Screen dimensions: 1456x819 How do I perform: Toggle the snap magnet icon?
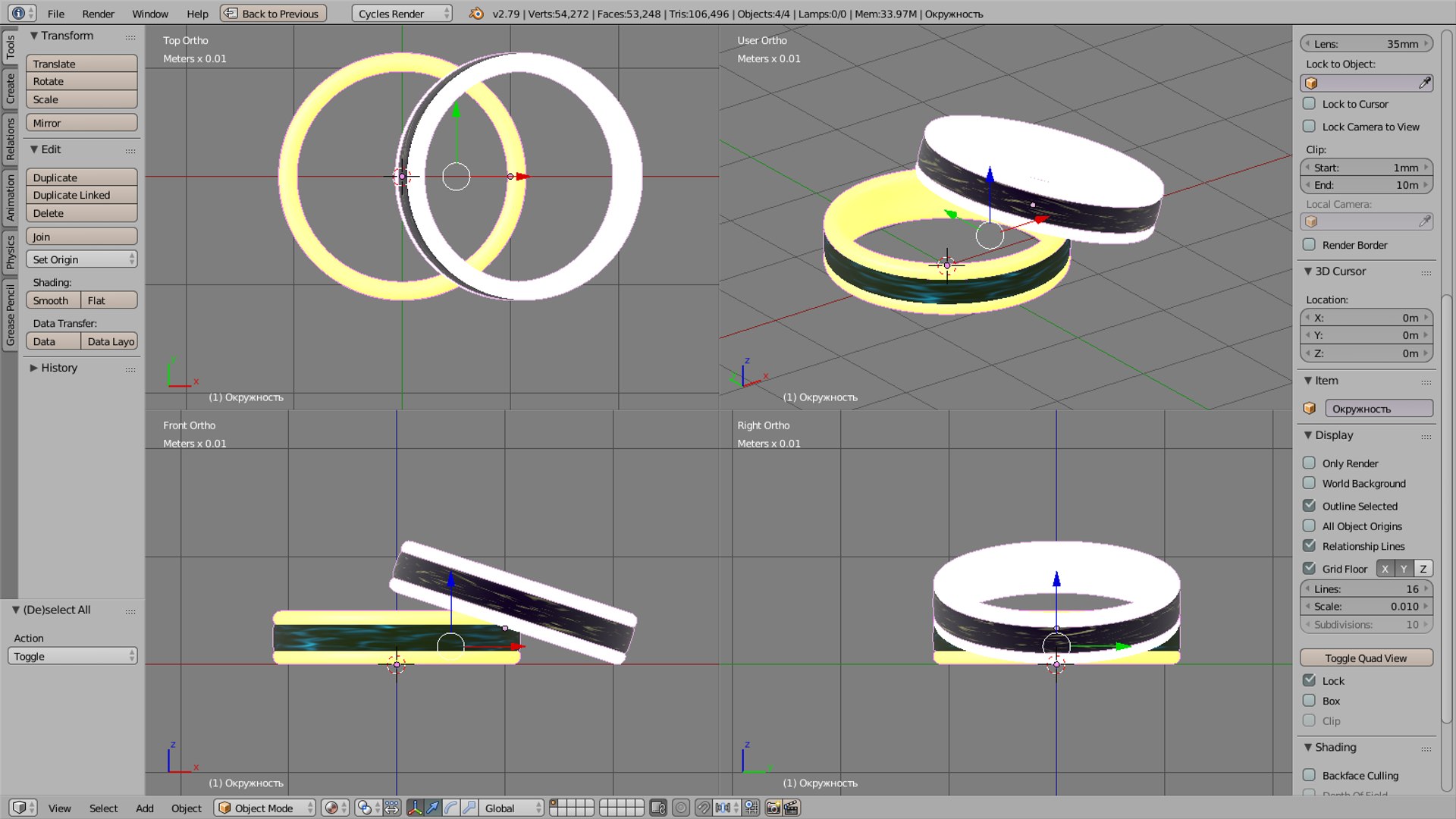pos(704,808)
